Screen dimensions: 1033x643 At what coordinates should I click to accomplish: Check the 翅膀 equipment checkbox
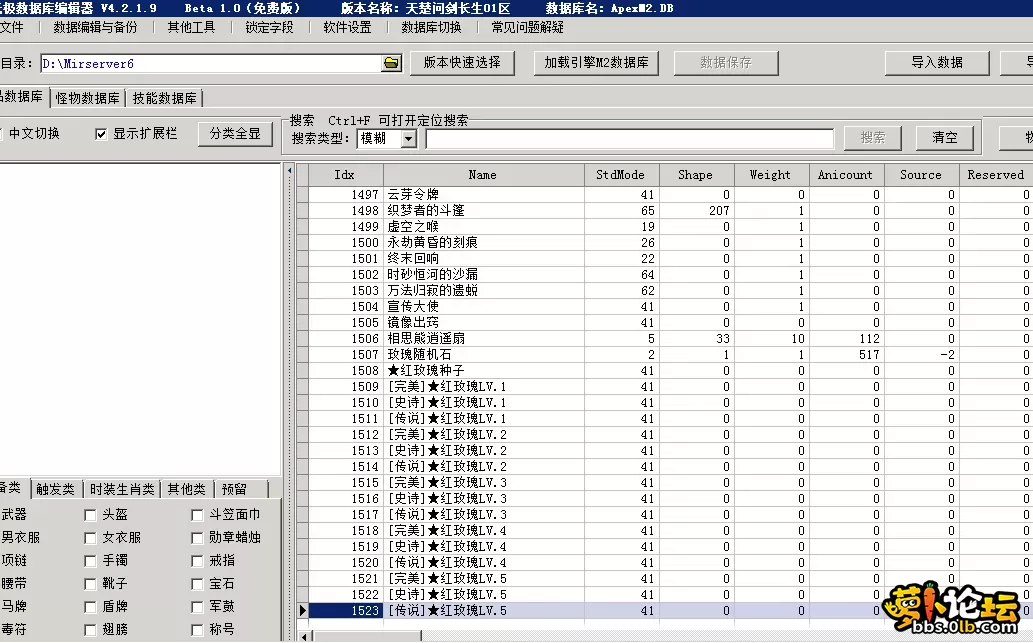click(x=90, y=628)
